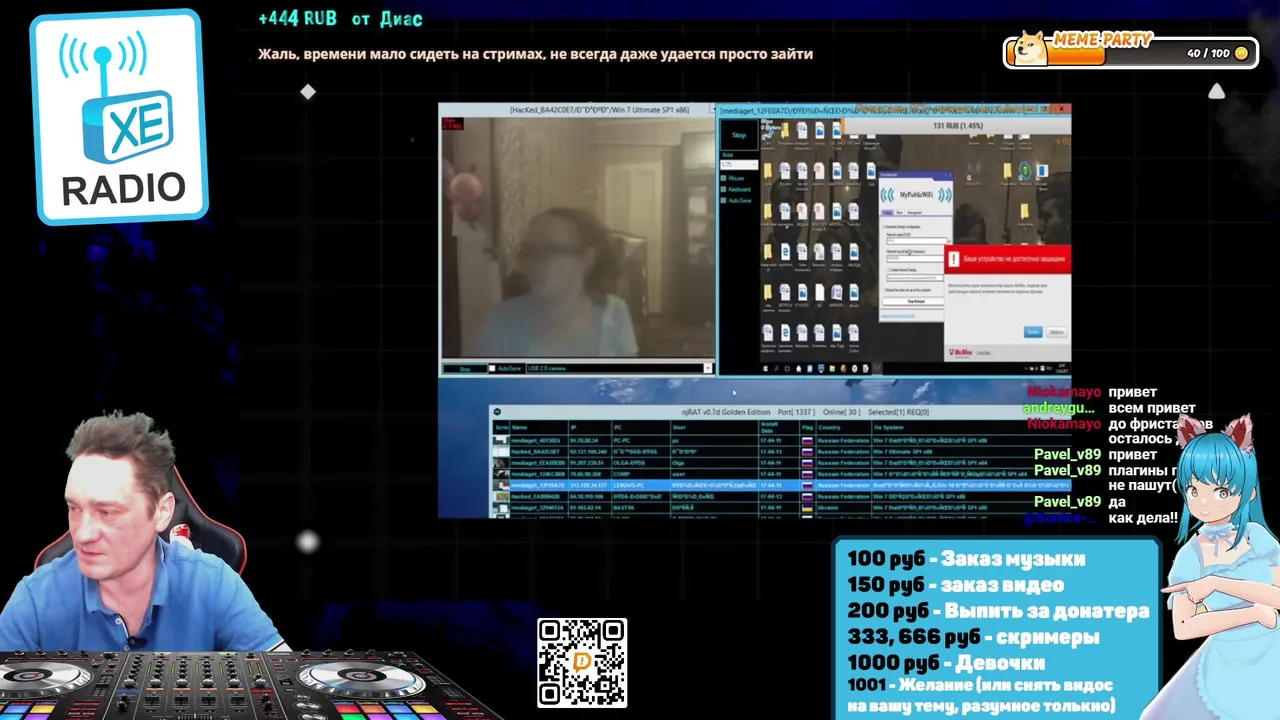Viewport: 1280px width, 720px height.
Task: Click the screen thumbnail of the HacKed_BA42C0E7 row
Action: point(501,451)
